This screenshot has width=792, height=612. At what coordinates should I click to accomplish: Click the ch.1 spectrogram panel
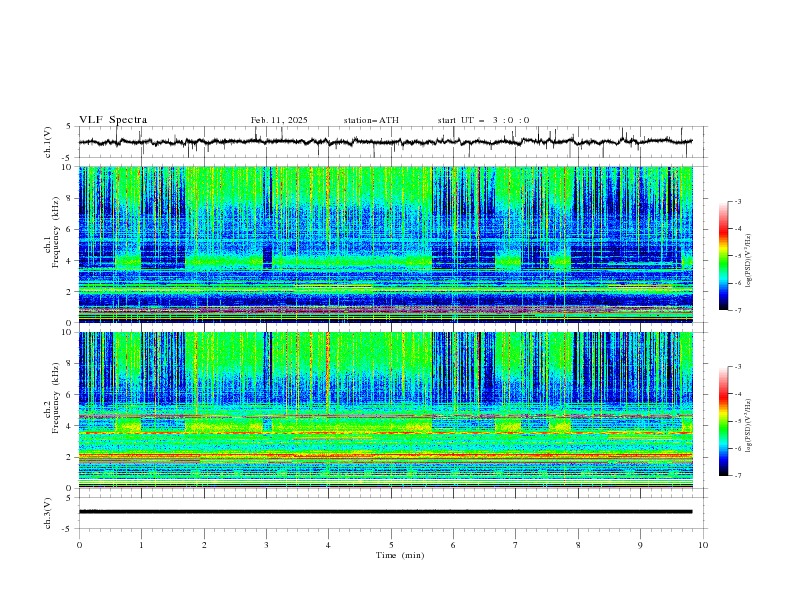tap(385, 244)
